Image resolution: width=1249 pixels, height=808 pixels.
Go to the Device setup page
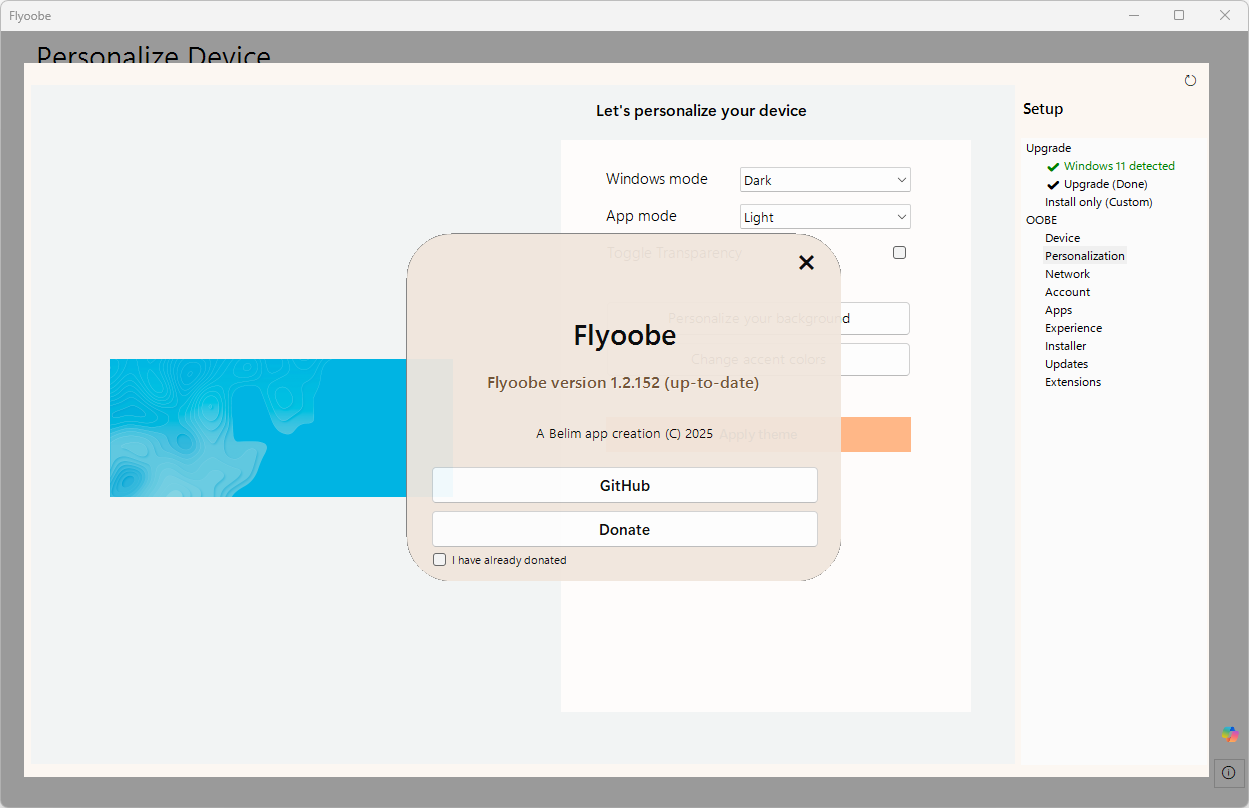[1062, 238]
